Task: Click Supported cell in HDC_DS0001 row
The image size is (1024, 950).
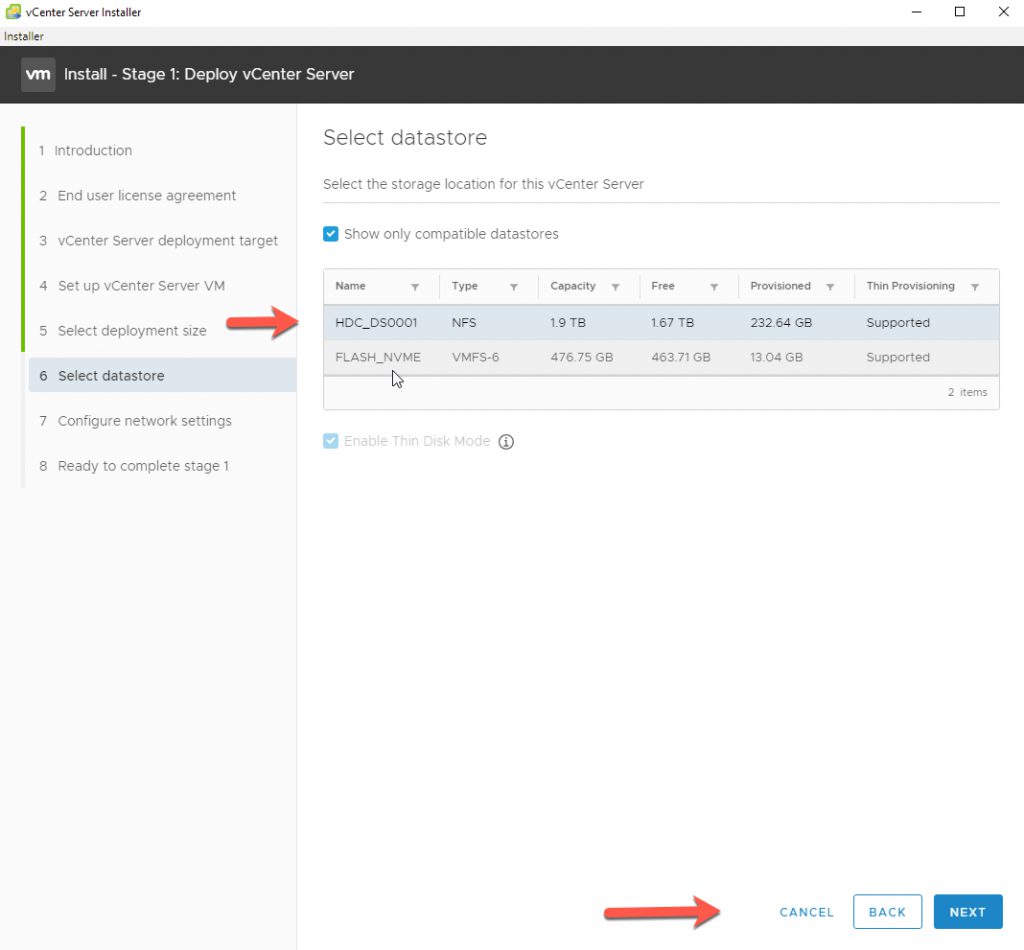Action: coord(898,323)
